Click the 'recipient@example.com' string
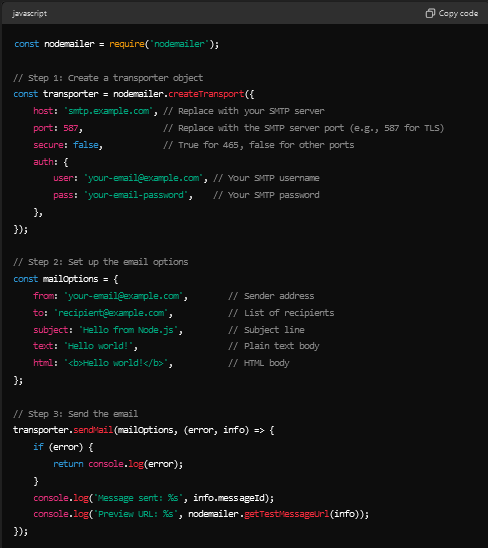 pyautogui.click(x=111, y=313)
